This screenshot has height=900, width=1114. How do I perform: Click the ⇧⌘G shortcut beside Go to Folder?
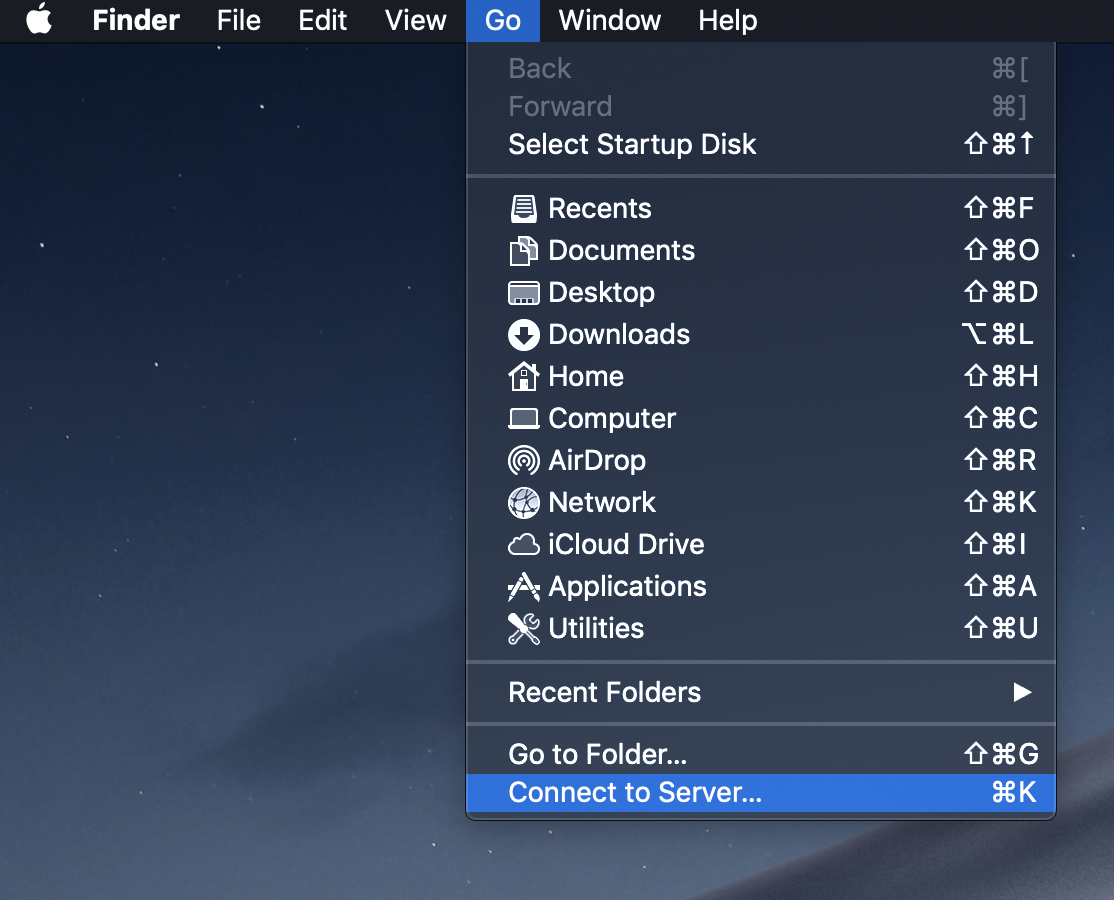(1001, 754)
